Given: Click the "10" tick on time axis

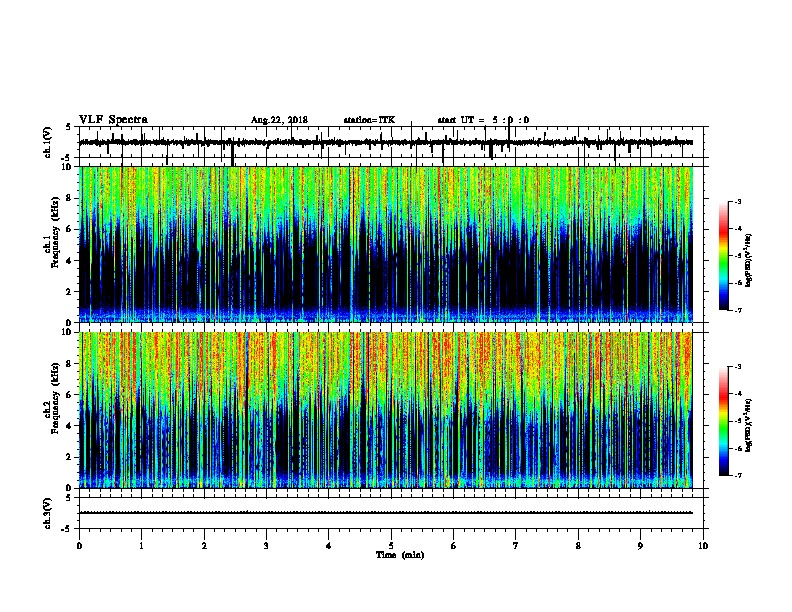Looking at the screenshot, I should click(x=703, y=546).
